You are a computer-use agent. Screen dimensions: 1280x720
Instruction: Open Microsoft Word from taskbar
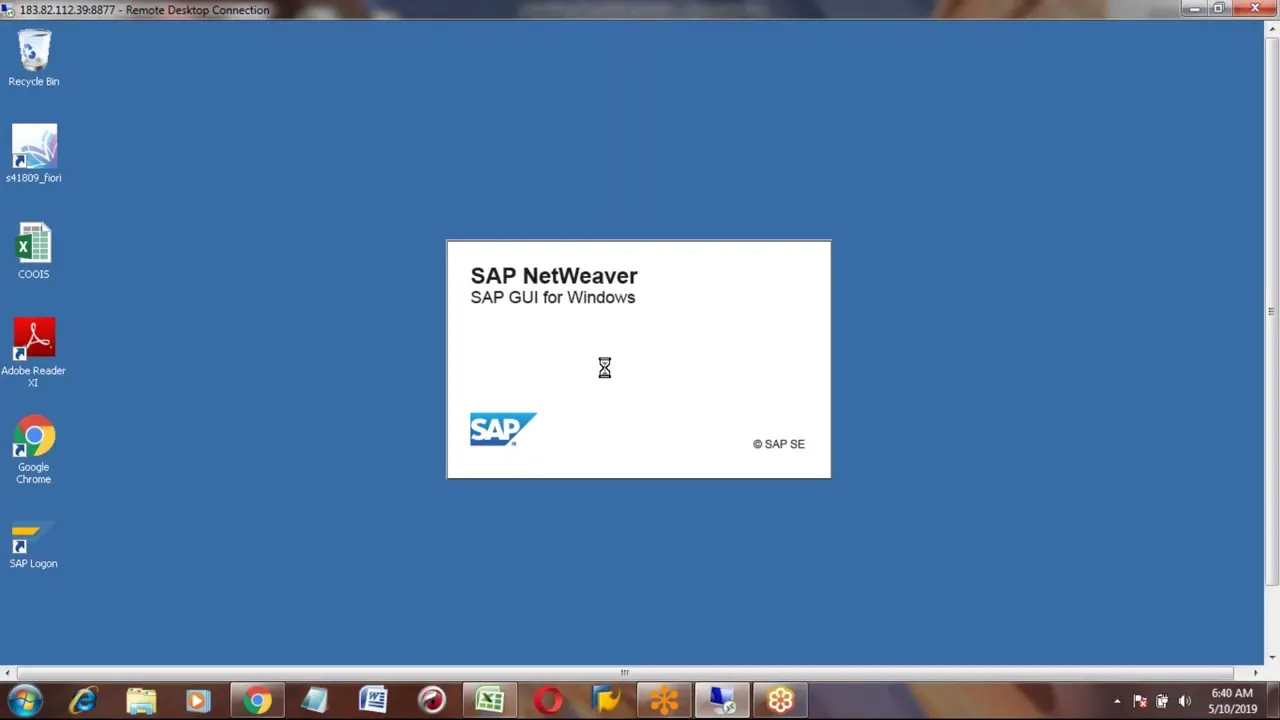(373, 701)
